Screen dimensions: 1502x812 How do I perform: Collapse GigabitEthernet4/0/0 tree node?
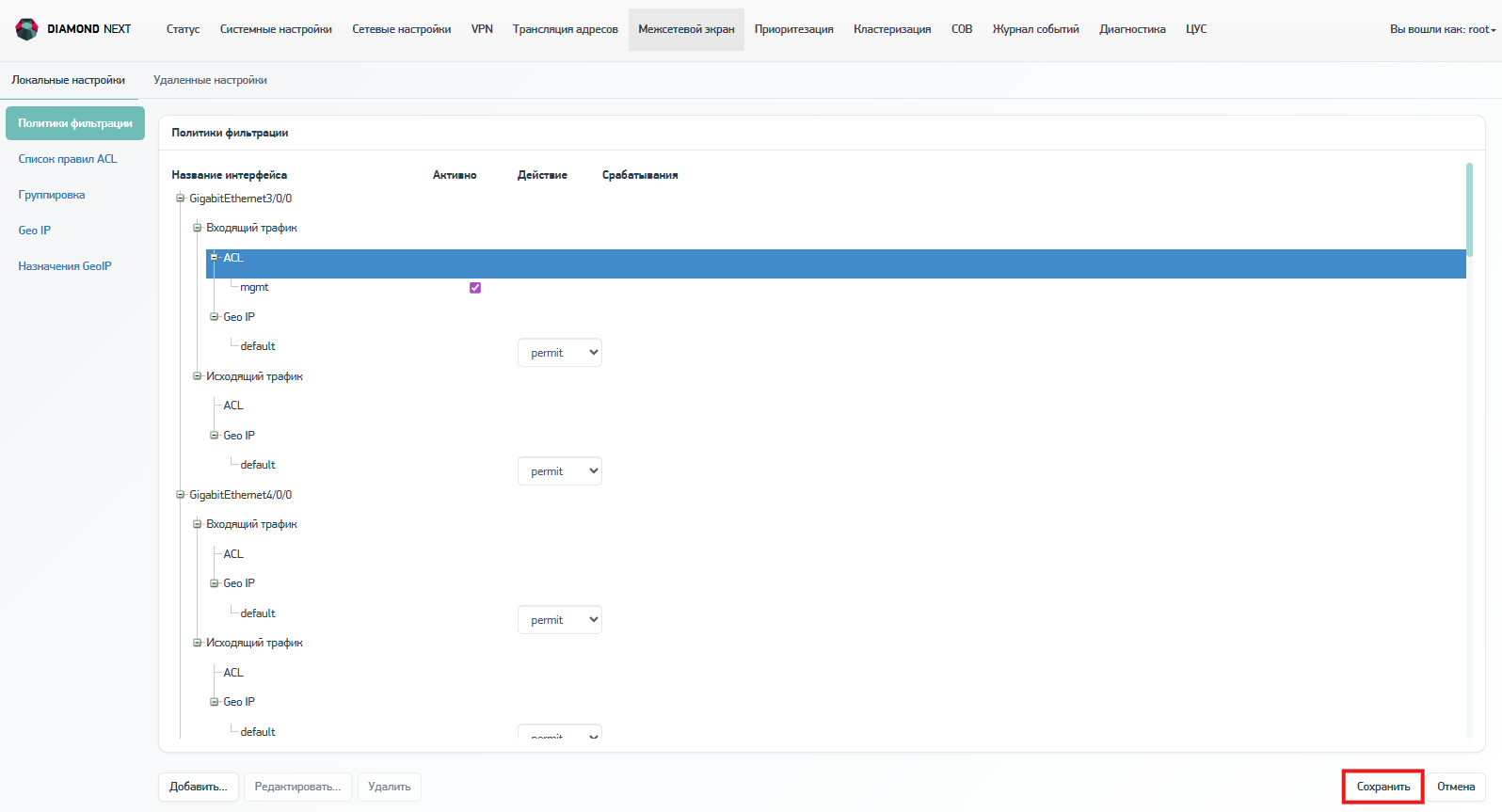click(181, 495)
